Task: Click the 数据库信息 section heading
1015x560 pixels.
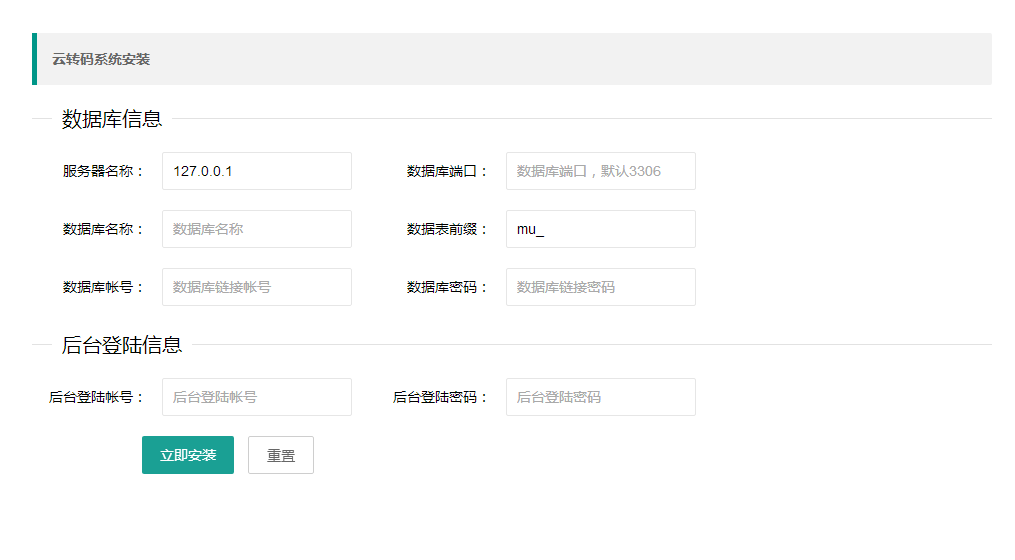Action: (112, 119)
